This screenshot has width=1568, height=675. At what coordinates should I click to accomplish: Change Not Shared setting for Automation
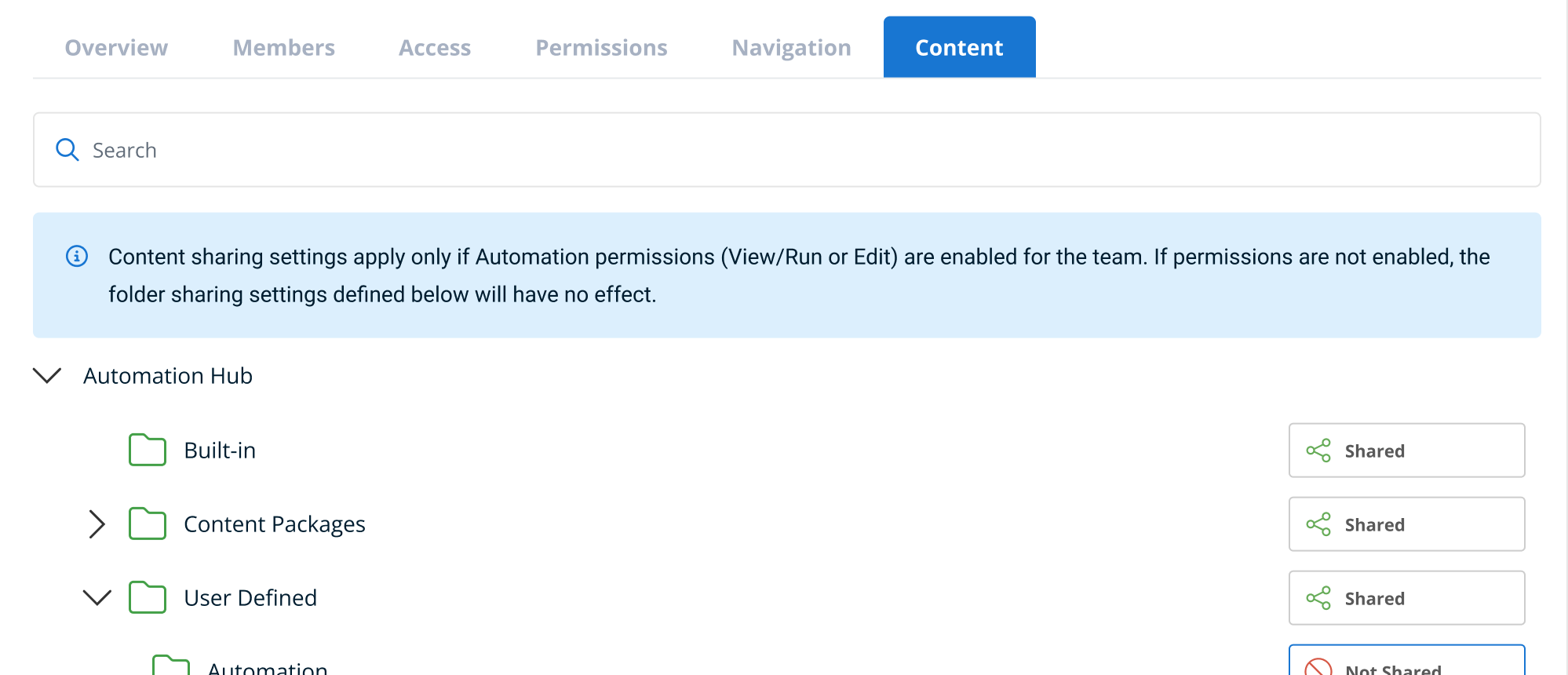[x=1406, y=663]
